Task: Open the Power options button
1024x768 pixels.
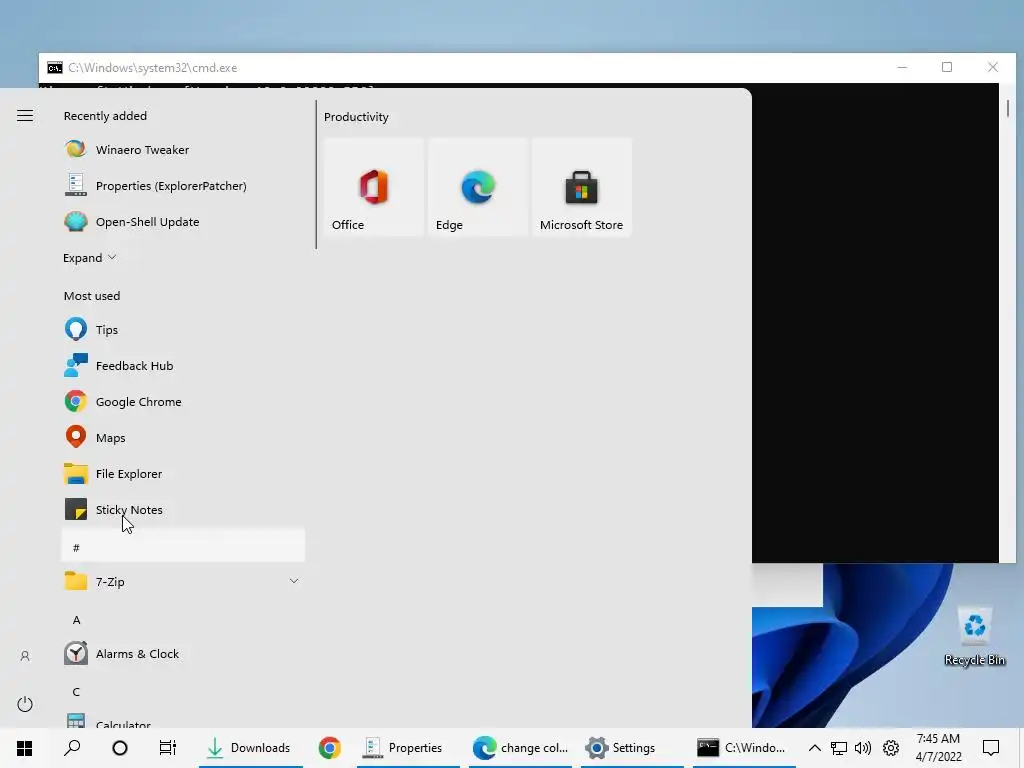Action: click(25, 703)
